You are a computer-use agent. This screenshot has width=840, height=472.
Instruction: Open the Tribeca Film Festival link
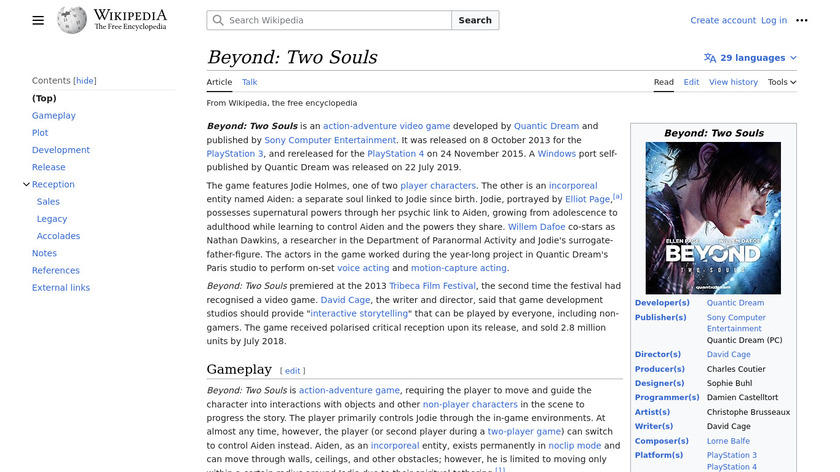[x=432, y=286]
